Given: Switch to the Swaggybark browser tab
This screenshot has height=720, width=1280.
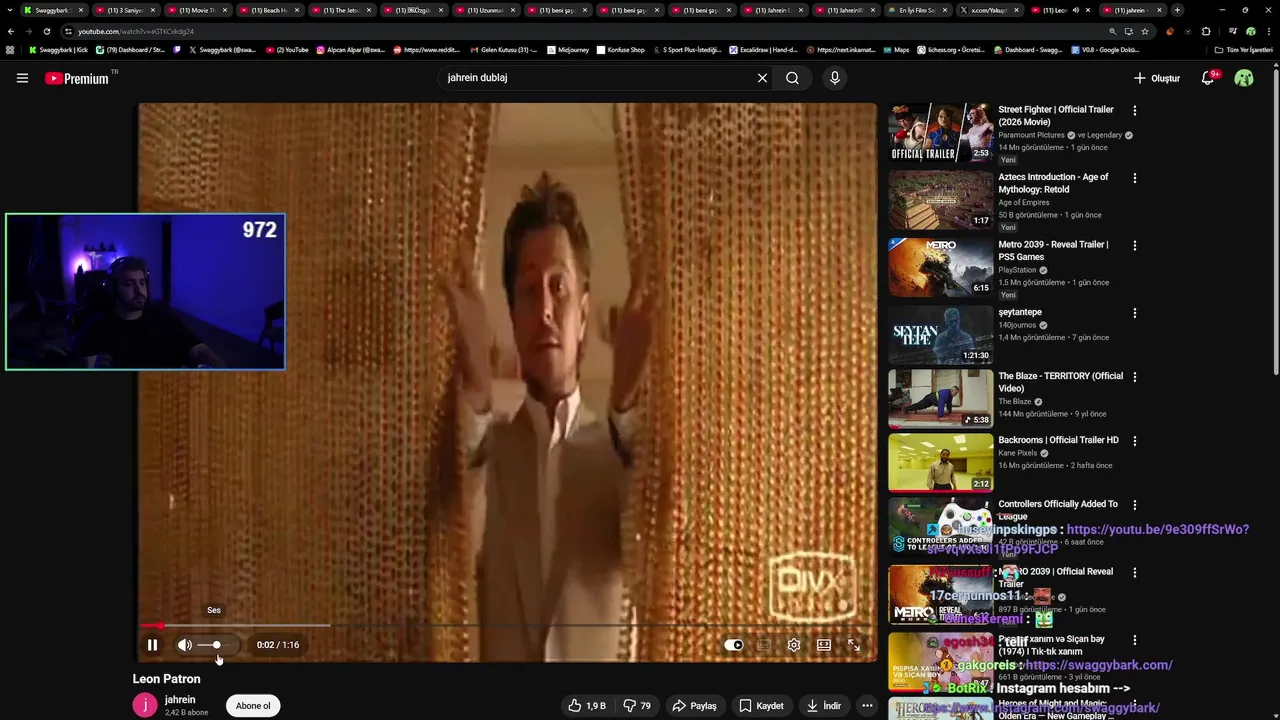Looking at the screenshot, I should click(52, 10).
